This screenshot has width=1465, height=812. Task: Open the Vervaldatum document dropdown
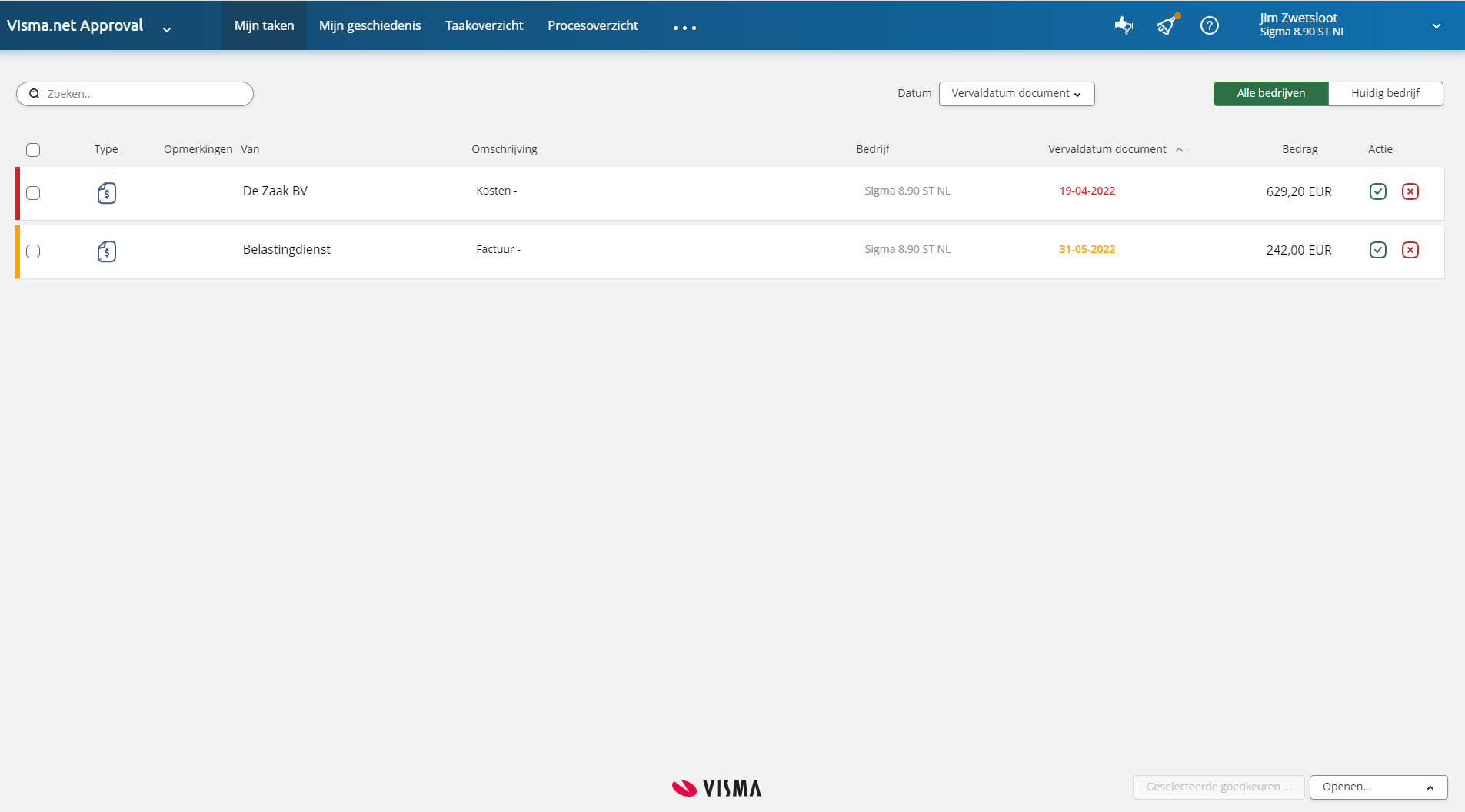tap(1016, 93)
